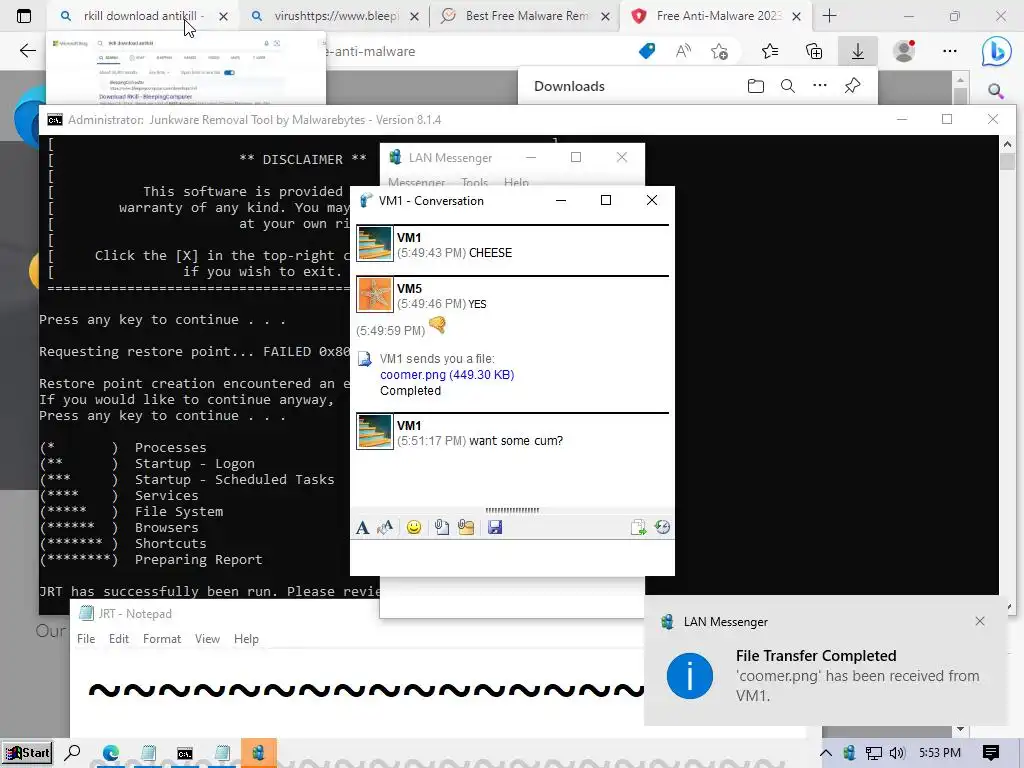Click the LAN Messenger tray icon
The image size is (1024, 768).
coord(849,753)
